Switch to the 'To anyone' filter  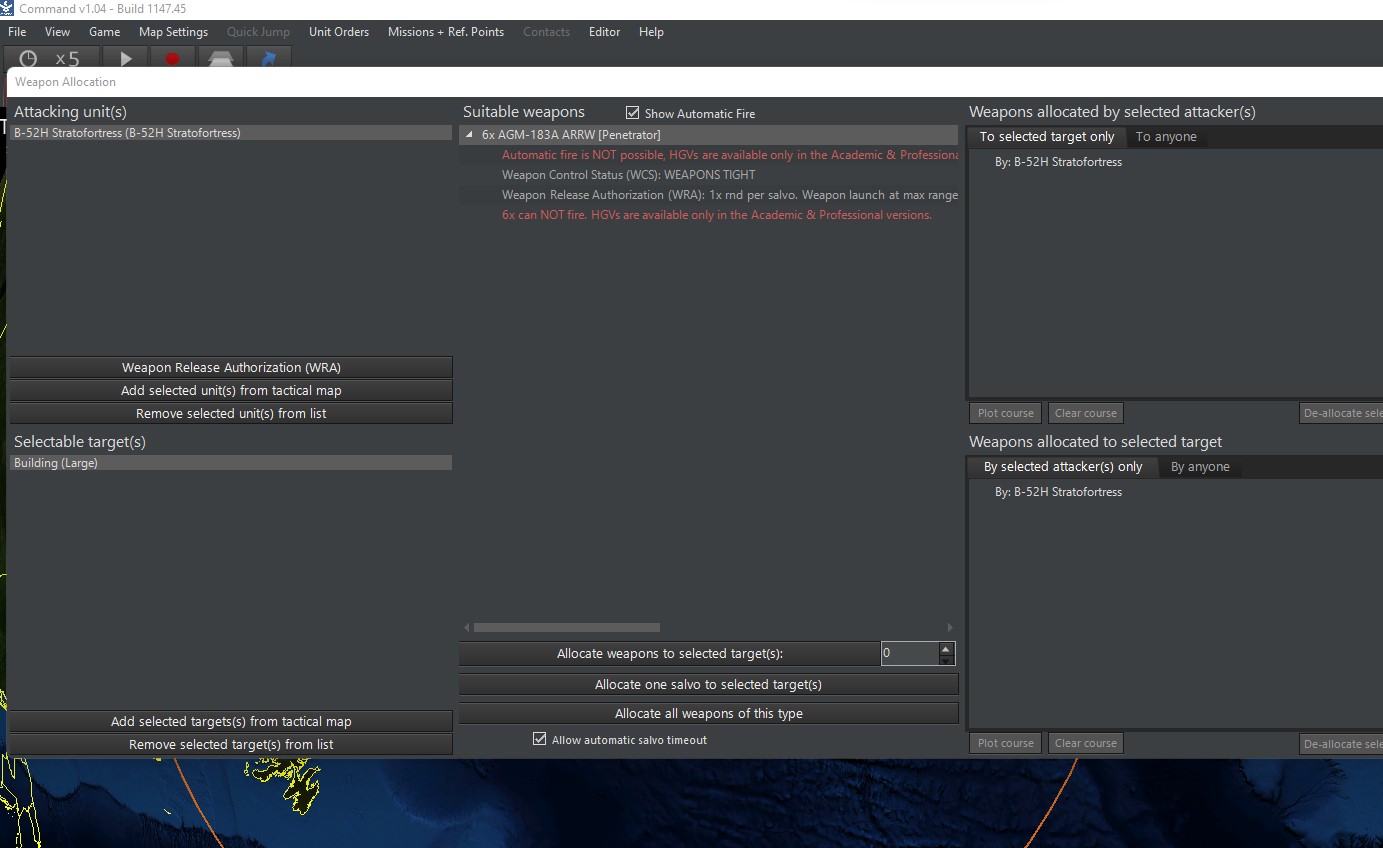1166,137
